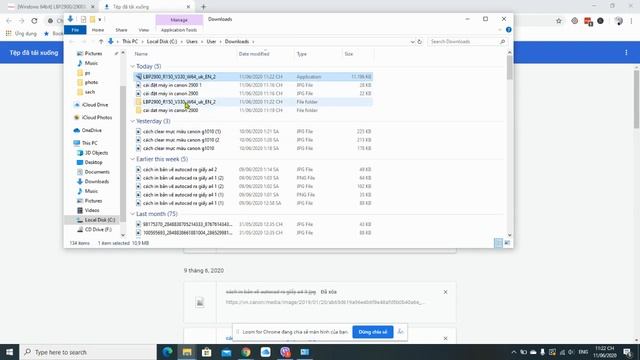This screenshot has width=640, height=360.
Task: Expand the Explorer ribbon chevron
Action: click(500, 30)
